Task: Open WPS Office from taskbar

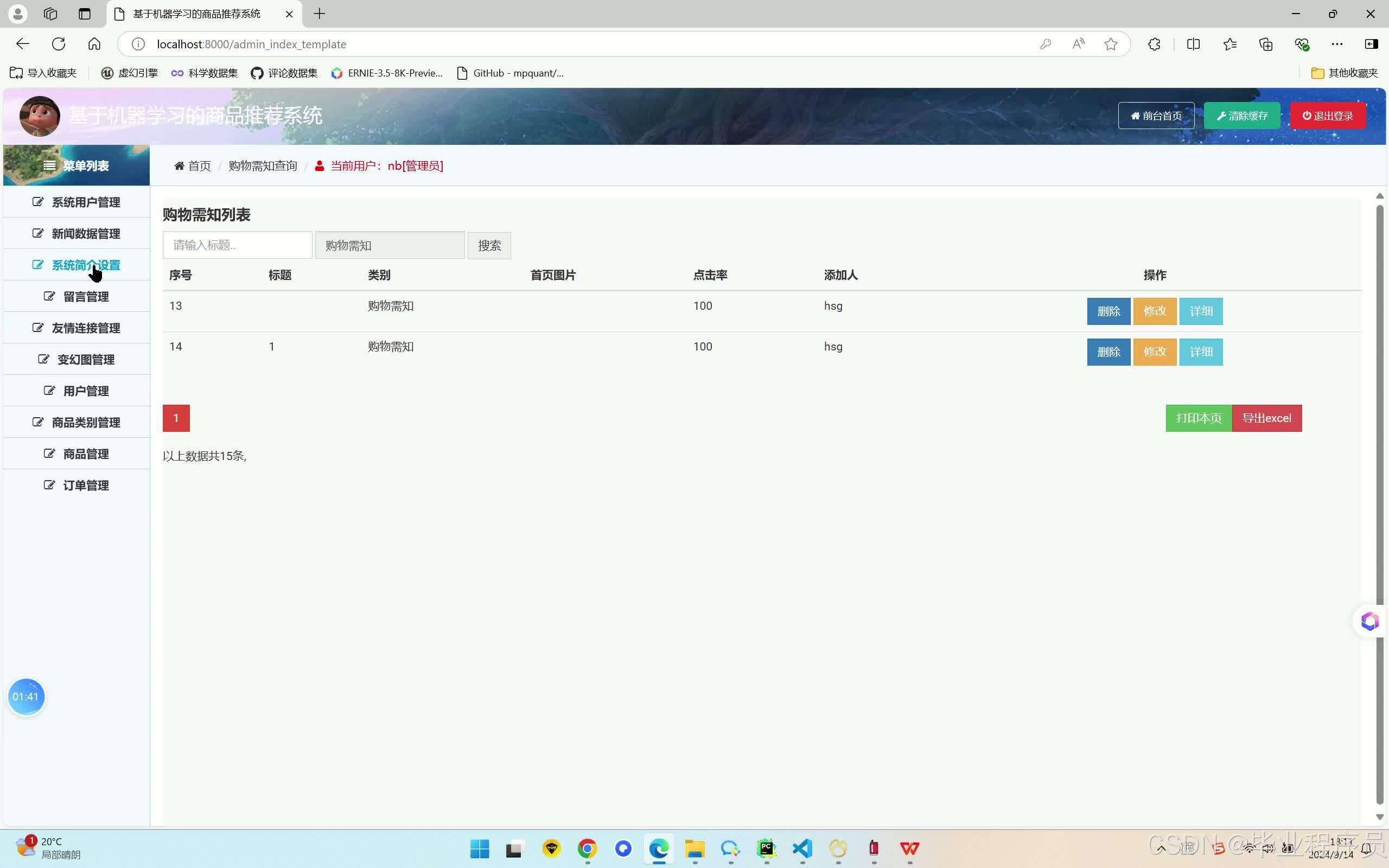Action: (910, 848)
